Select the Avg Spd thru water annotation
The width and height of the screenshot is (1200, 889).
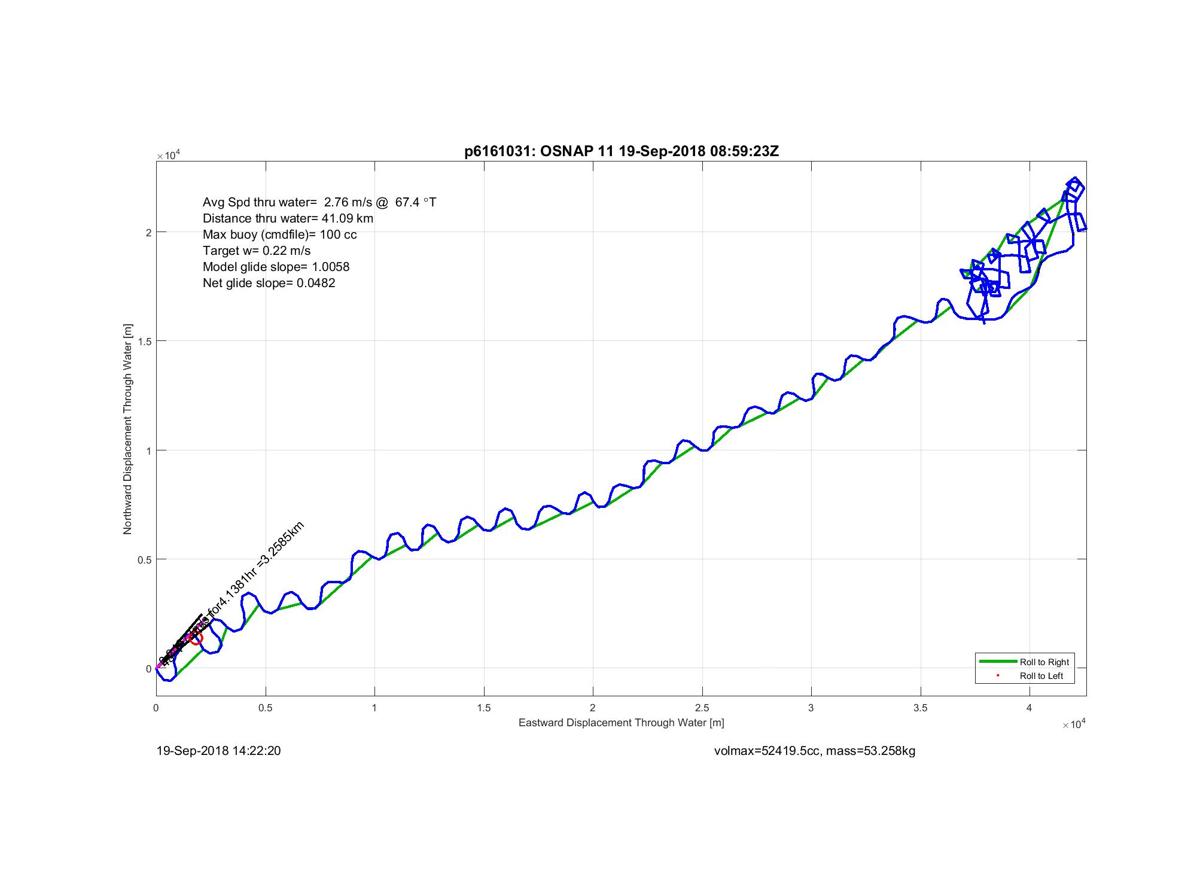pos(320,202)
